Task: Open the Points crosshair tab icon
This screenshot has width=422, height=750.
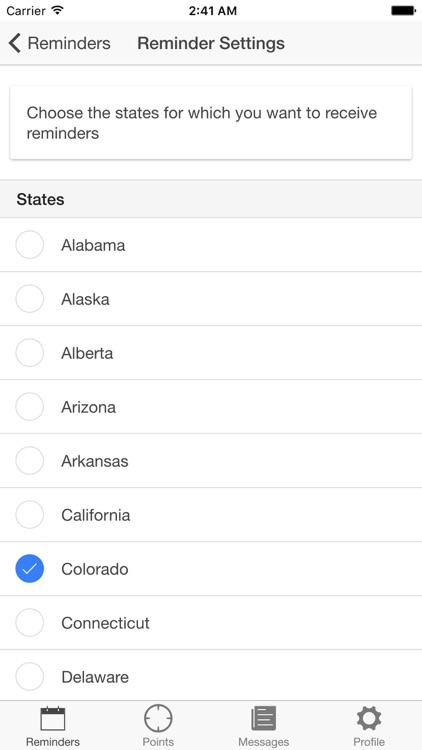Action: [x=158, y=718]
